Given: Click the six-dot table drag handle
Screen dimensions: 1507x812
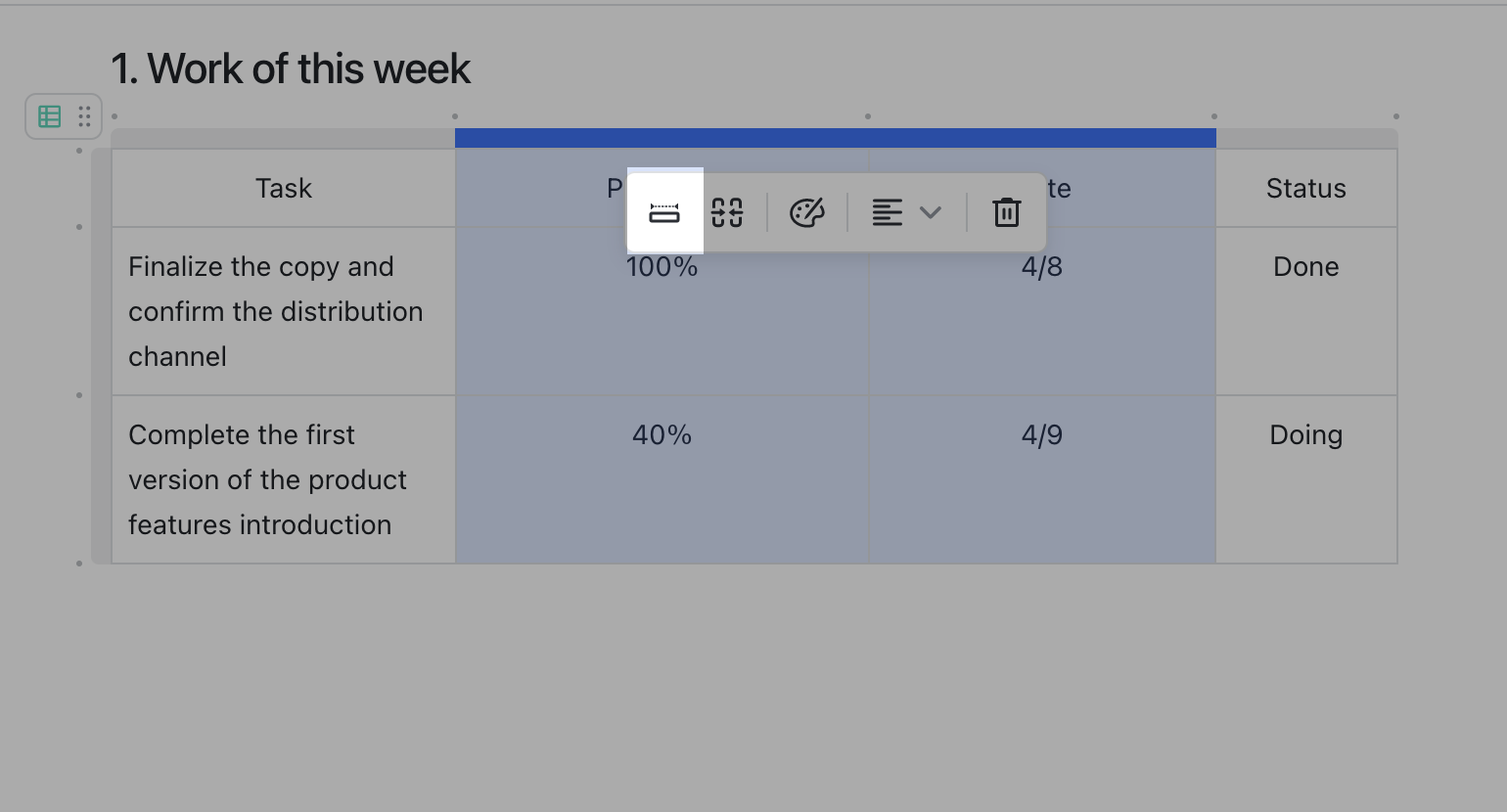Looking at the screenshot, I should click(x=83, y=115).
